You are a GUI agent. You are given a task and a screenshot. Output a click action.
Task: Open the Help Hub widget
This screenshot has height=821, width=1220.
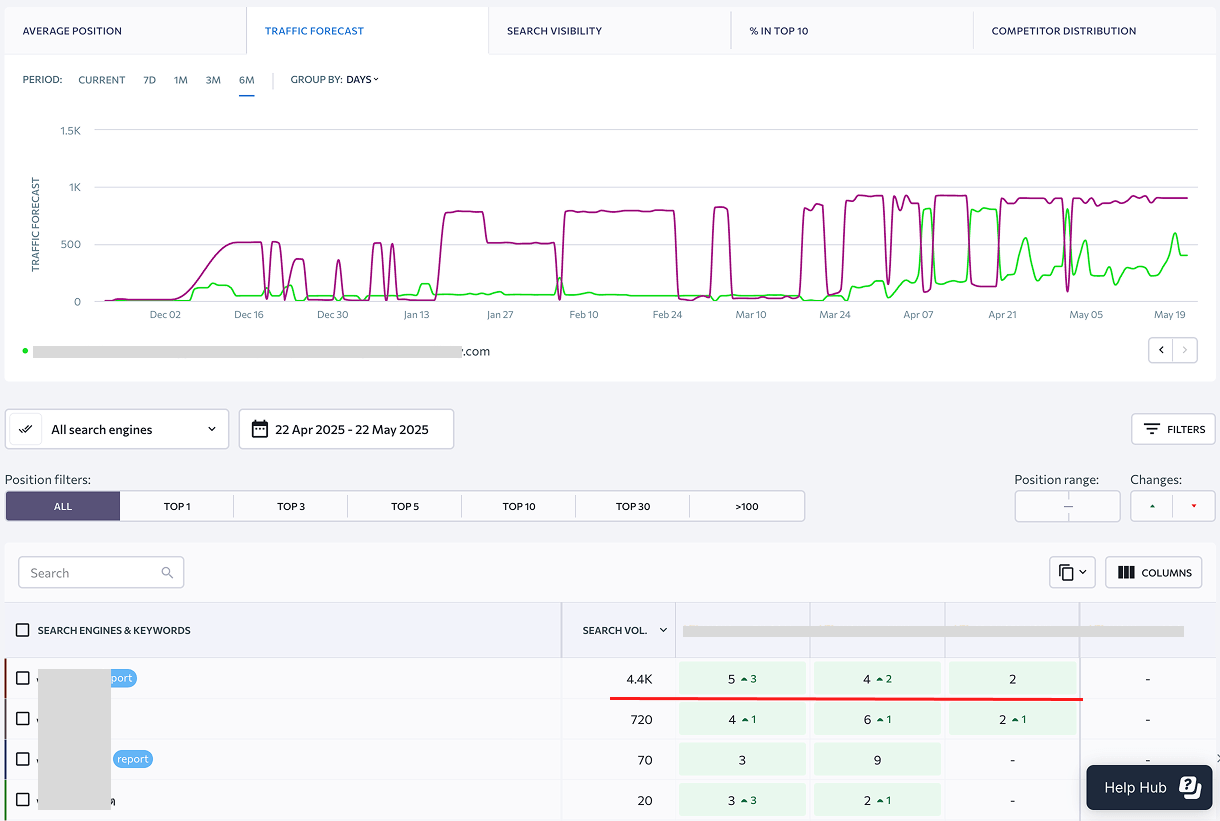[x=1149, y=787]
